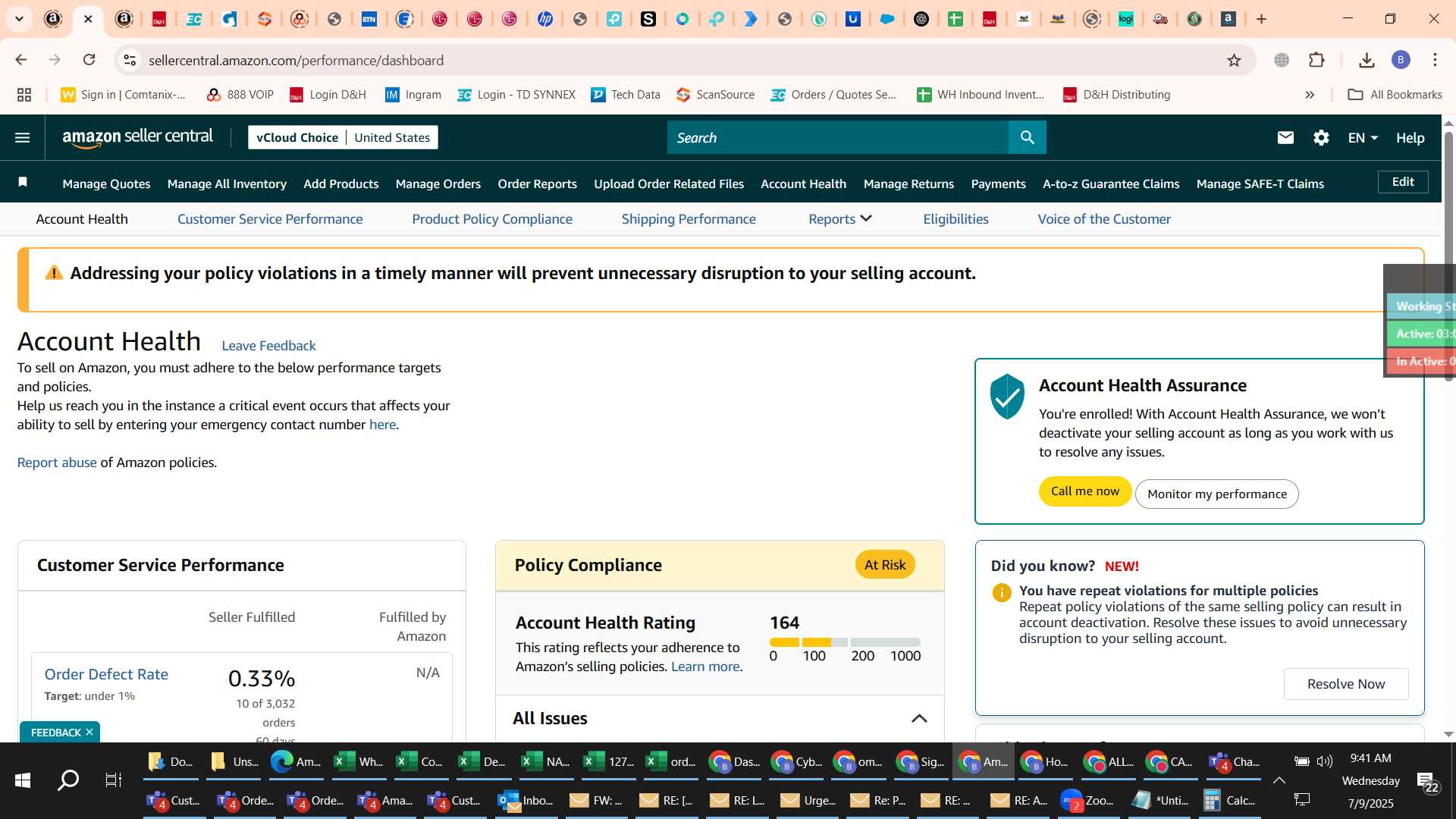Dismiss the FEEDBACK tab

coord(89,732)
